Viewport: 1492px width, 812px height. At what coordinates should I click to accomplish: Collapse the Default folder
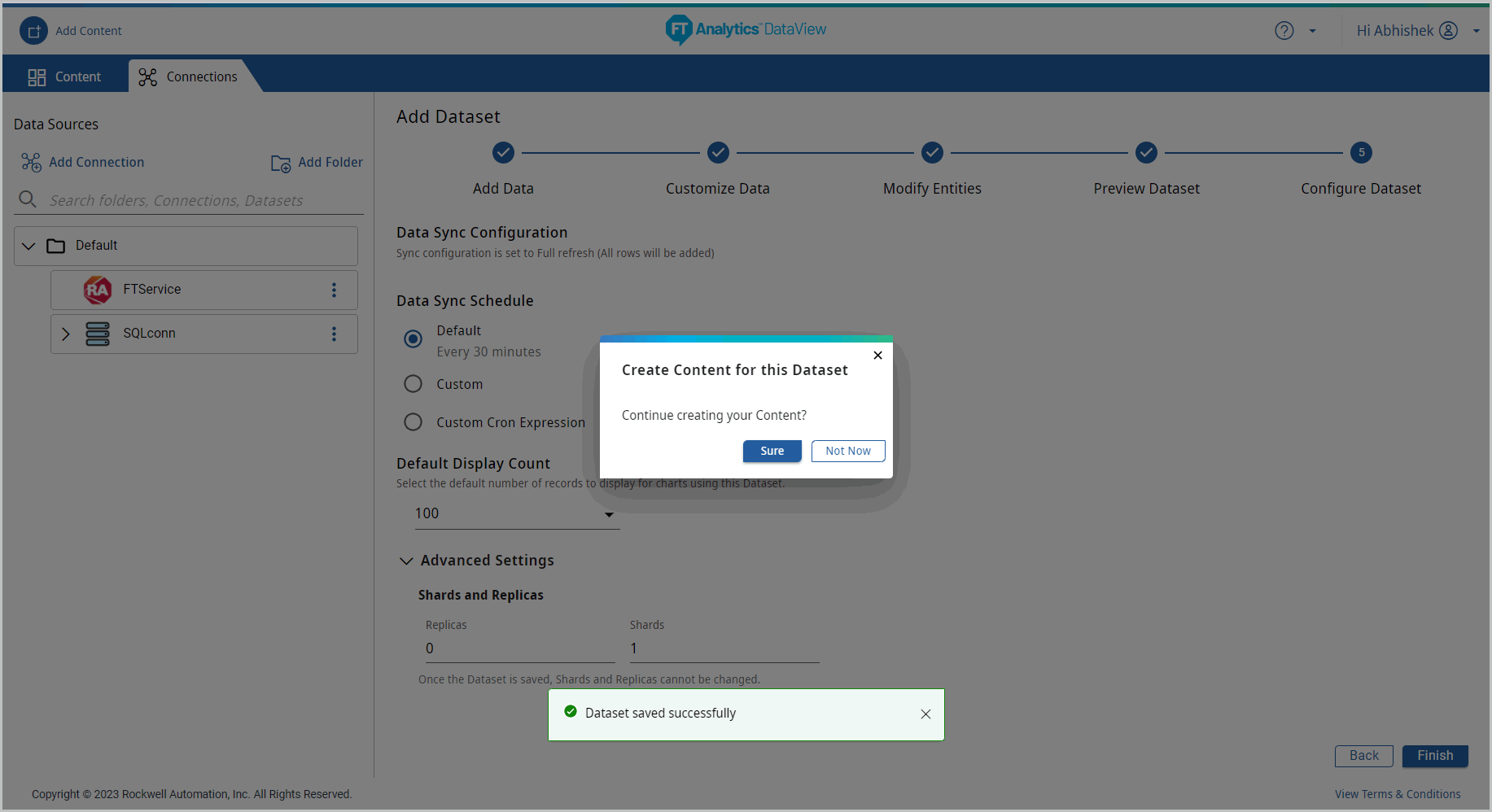[x=29, y=246]
